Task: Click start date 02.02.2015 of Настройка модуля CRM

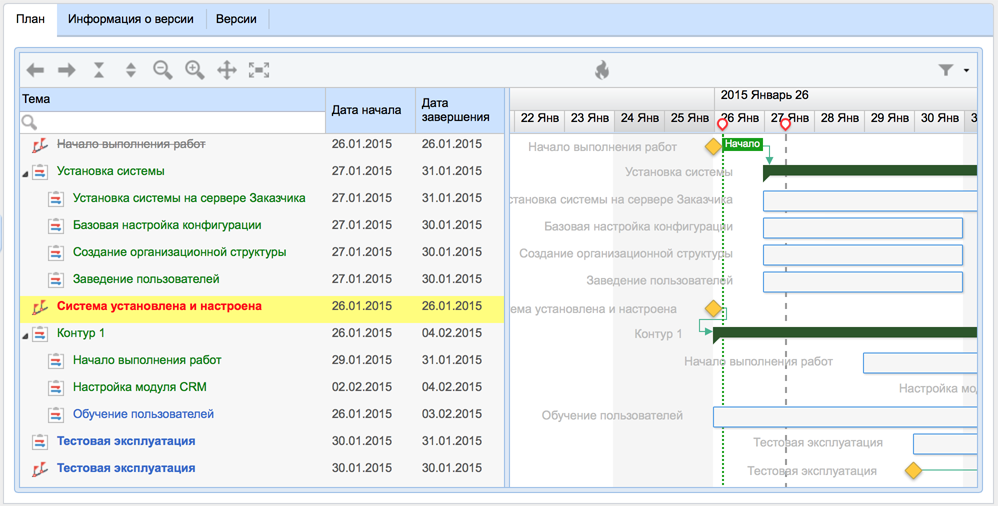Action: tap(362, 387)
